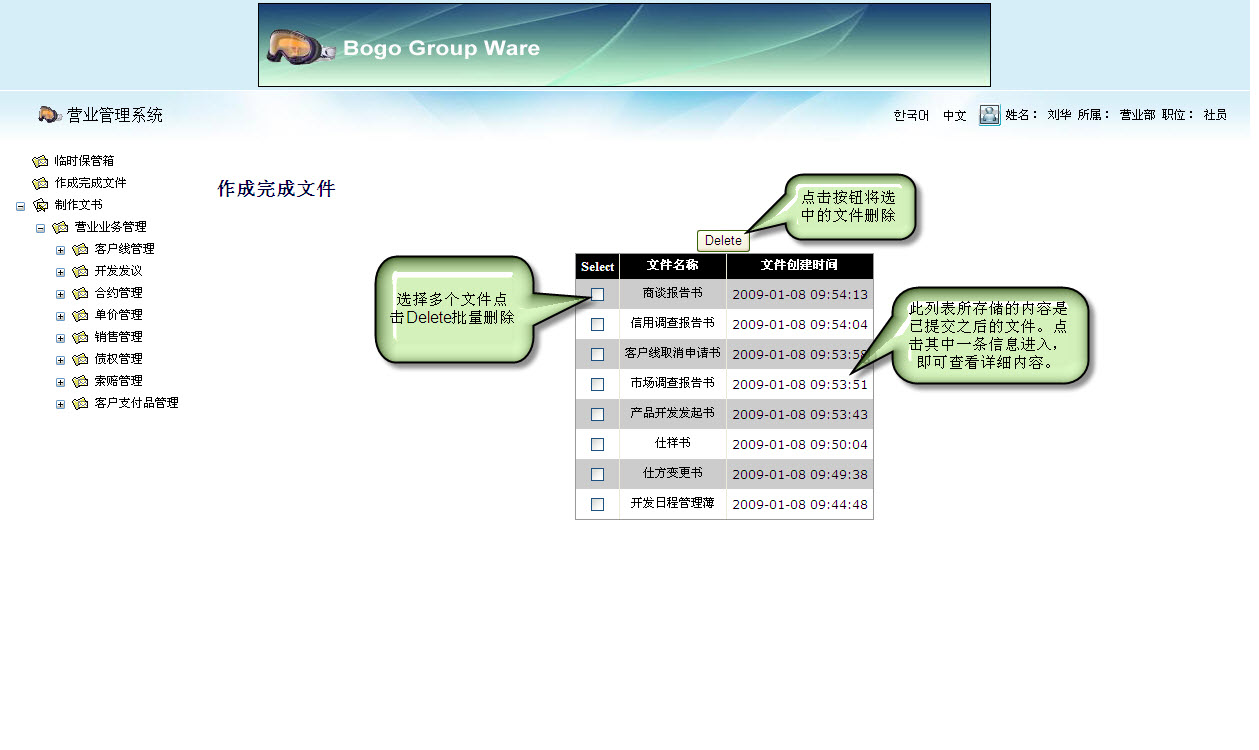Switch language to 한국어
Viewport: 1259px width, 750px height.
point(910,116)
